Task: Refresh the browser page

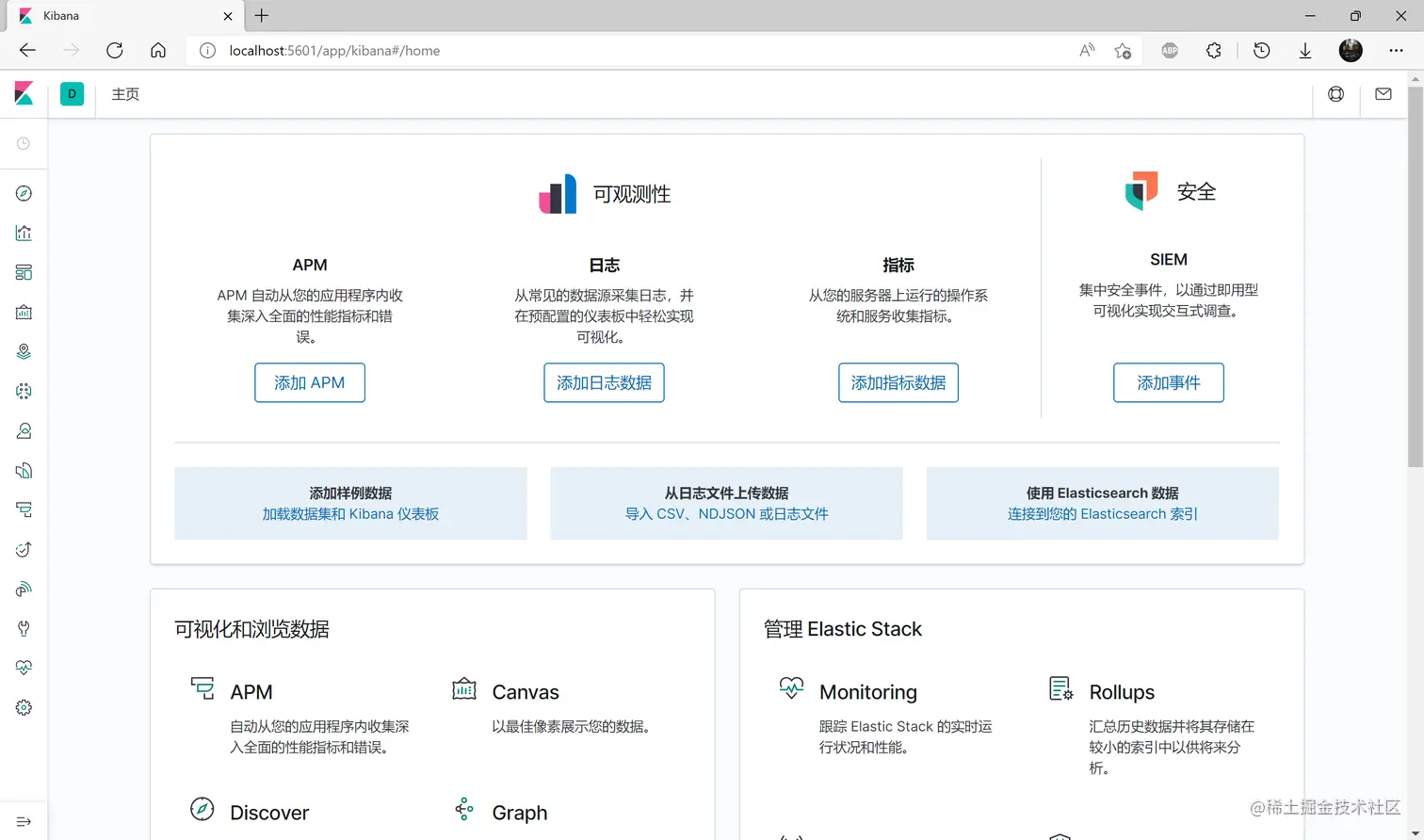Action: (x=115, y=51)
